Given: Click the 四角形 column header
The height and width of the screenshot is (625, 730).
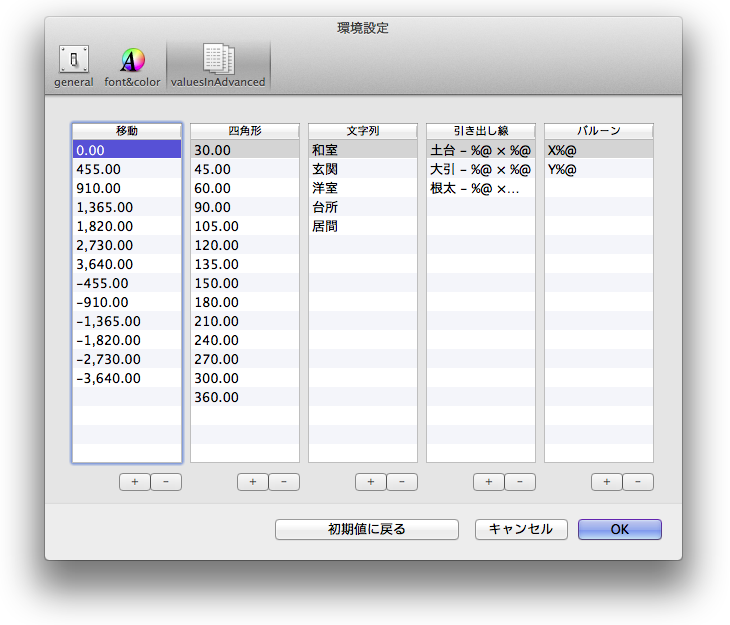Looking at the screenshot, I should click(x=244, y=131).
